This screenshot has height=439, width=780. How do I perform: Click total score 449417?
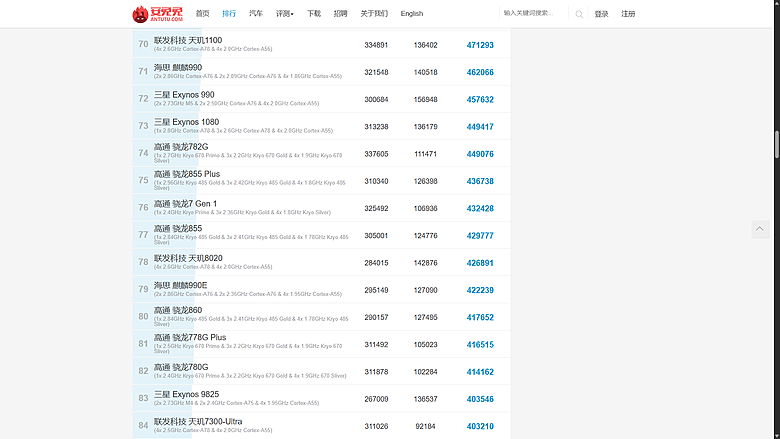[x=480, y=127]
